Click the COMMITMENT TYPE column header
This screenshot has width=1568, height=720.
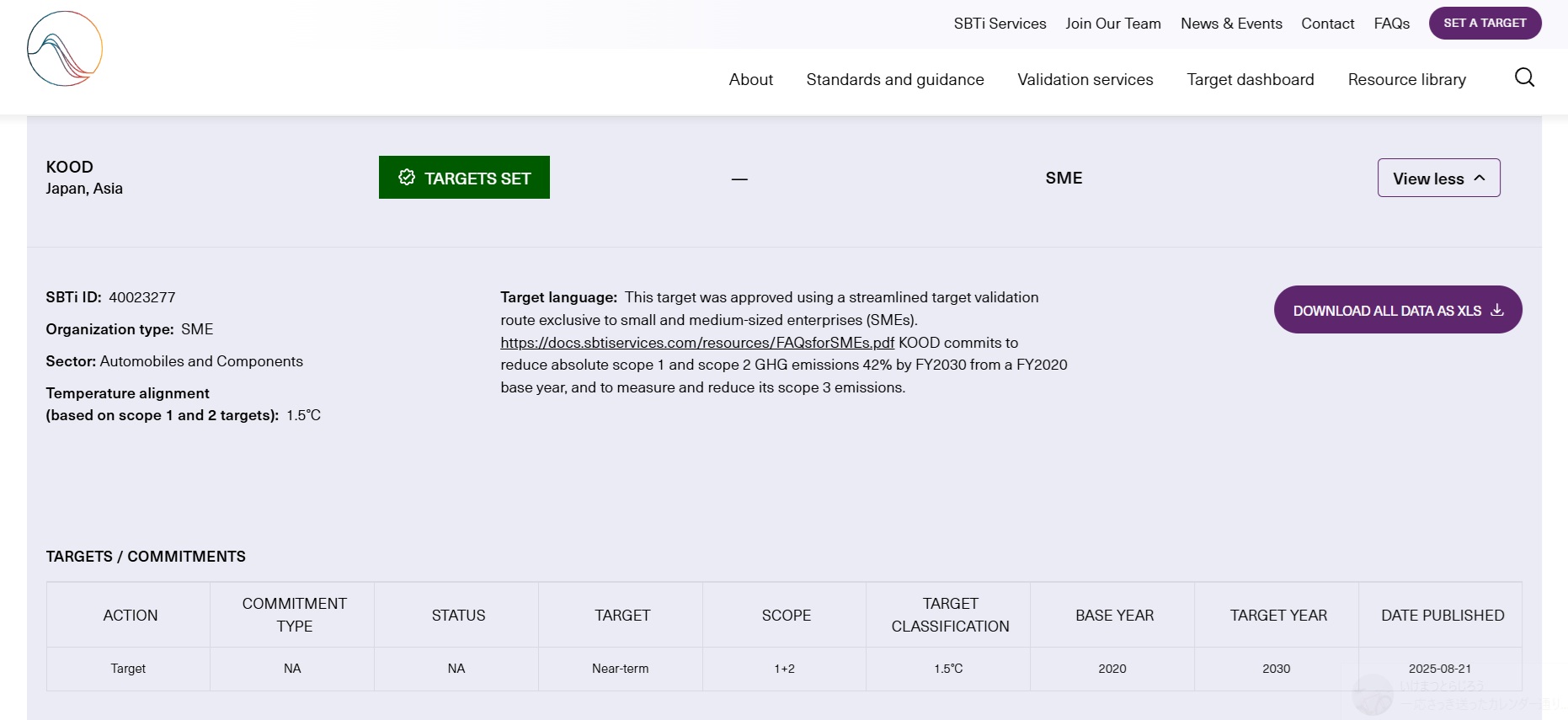tap(294, 615)
